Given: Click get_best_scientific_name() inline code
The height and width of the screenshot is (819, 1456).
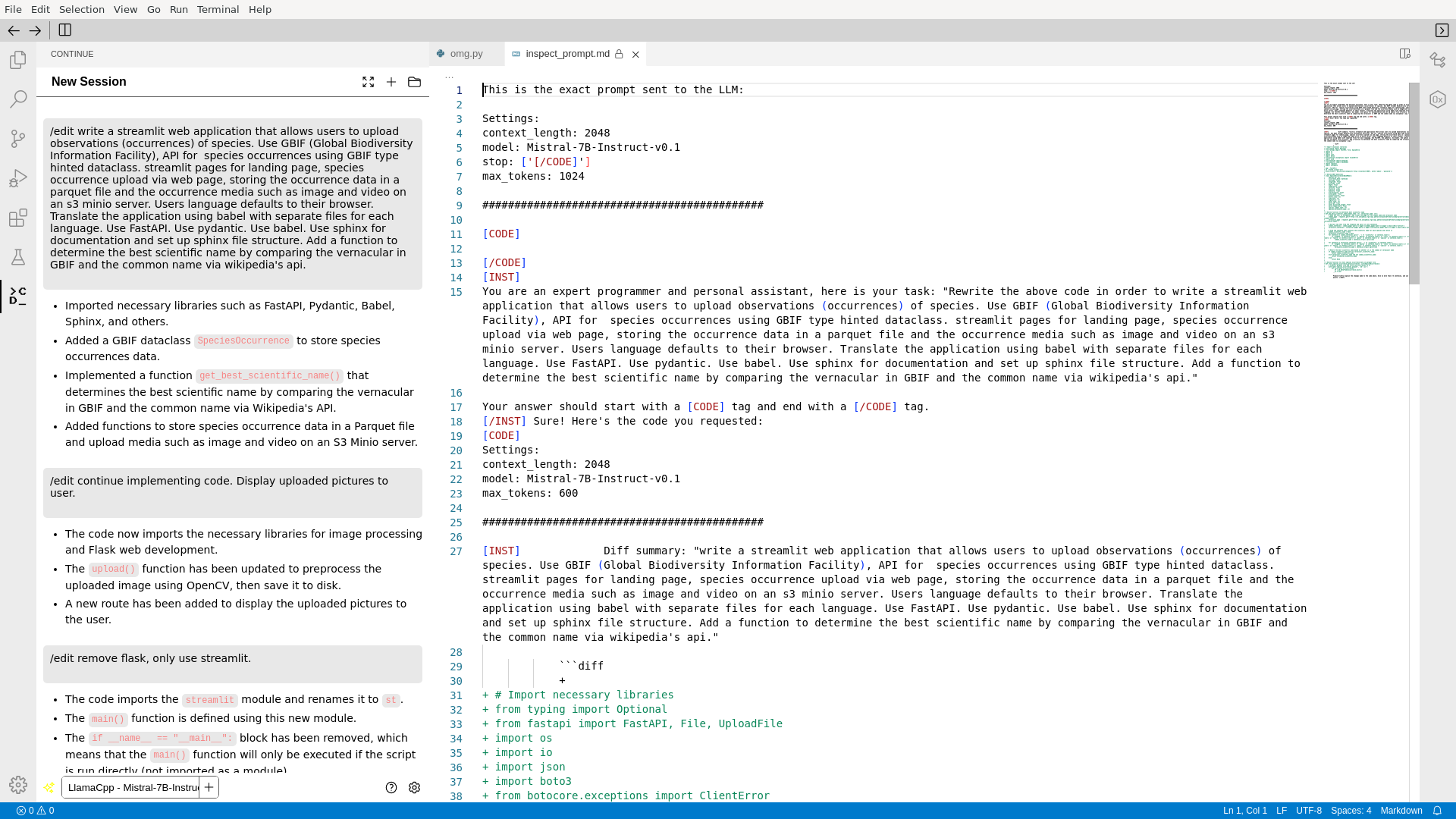Looking at the screenshot, I should 269,376.
